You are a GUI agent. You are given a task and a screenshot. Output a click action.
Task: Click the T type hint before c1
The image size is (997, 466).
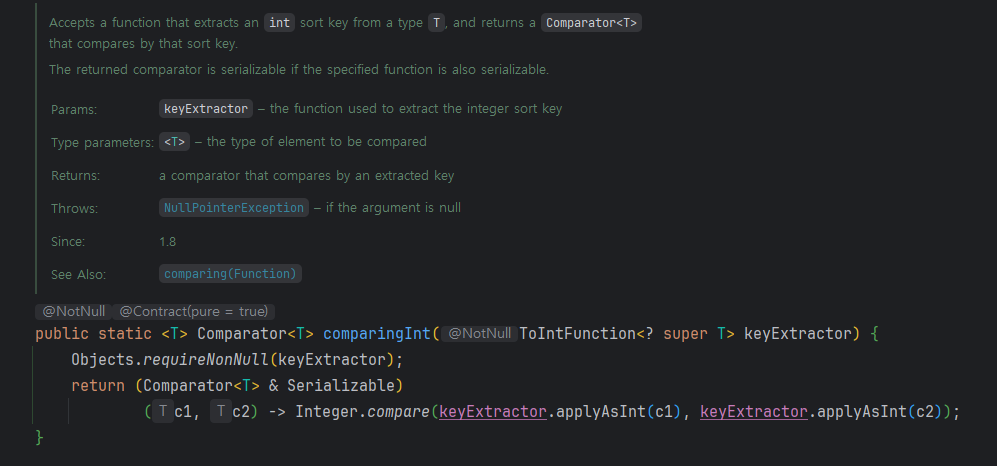coord(163,411)
